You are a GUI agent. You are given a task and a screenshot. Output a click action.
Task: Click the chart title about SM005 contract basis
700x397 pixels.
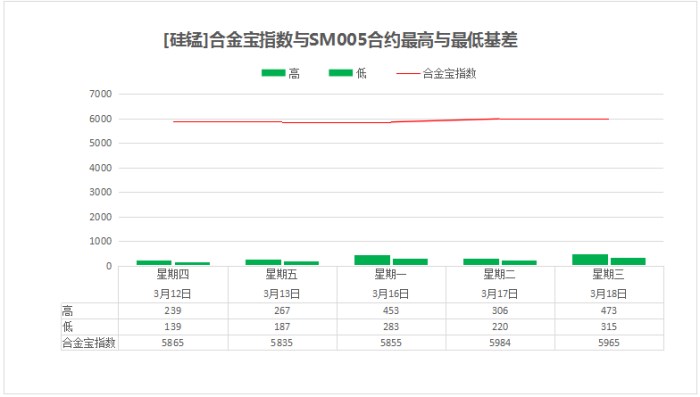coord(341,40)
